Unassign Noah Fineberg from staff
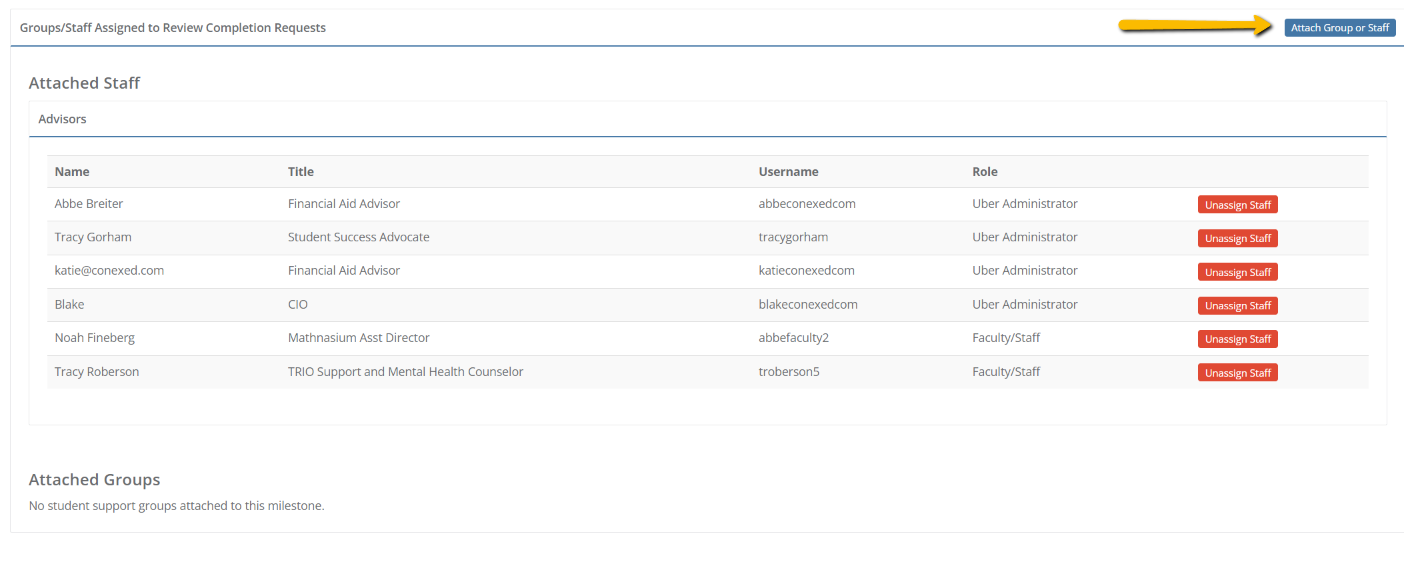This screenshot has height=575, width=1404. coord(1238,339)
